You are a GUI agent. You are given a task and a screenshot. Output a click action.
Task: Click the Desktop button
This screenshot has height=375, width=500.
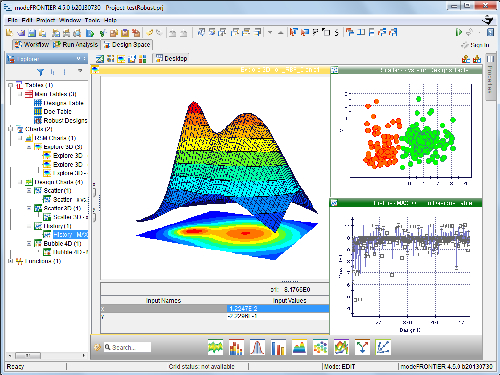(x=172, y=58)
